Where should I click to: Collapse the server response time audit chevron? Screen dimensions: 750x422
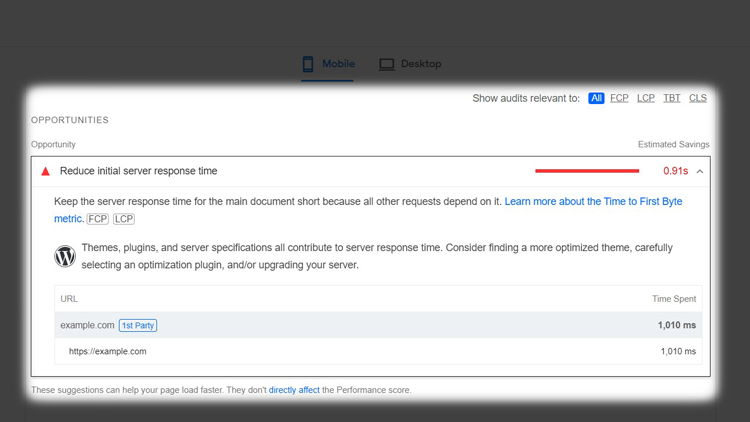(700, 172)
